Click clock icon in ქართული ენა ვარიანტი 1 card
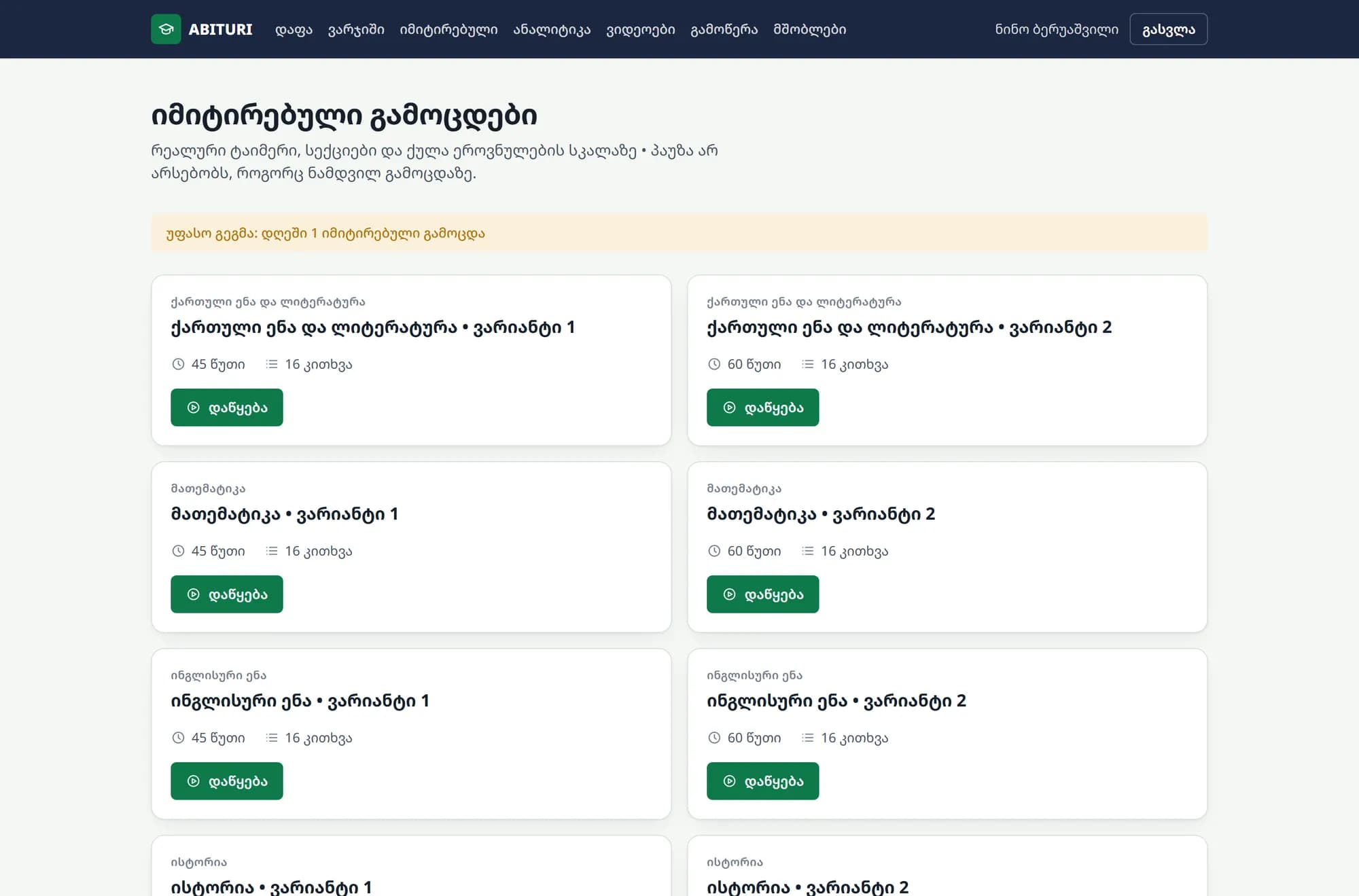 coord(178,364)
